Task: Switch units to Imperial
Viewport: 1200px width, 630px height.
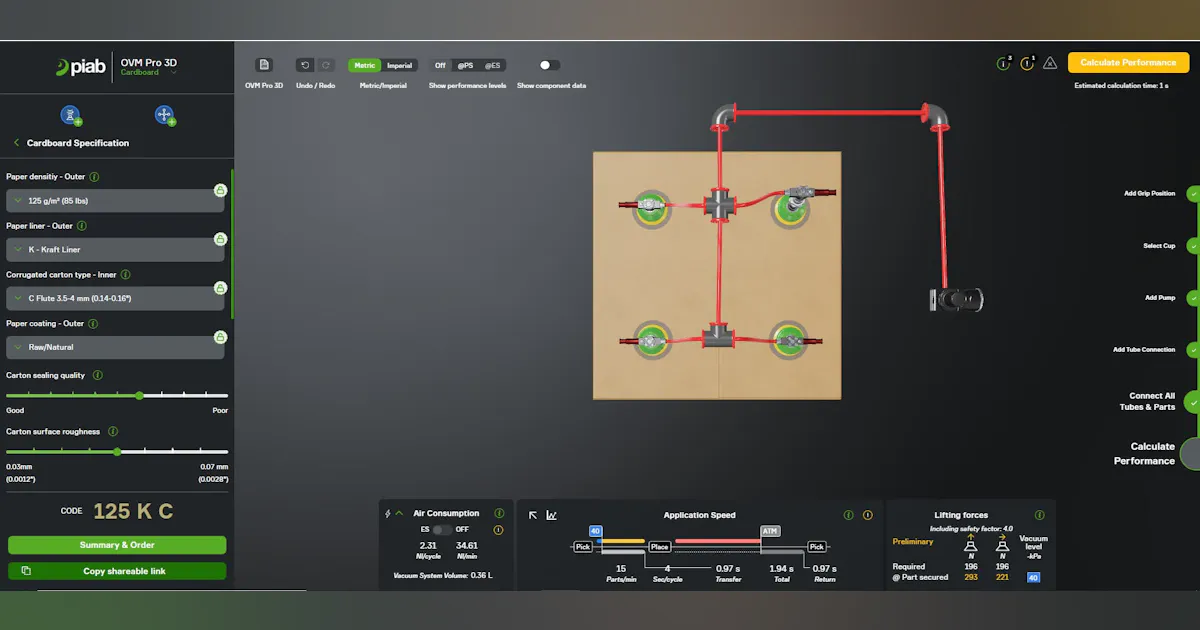Action: tap(399, 65)
